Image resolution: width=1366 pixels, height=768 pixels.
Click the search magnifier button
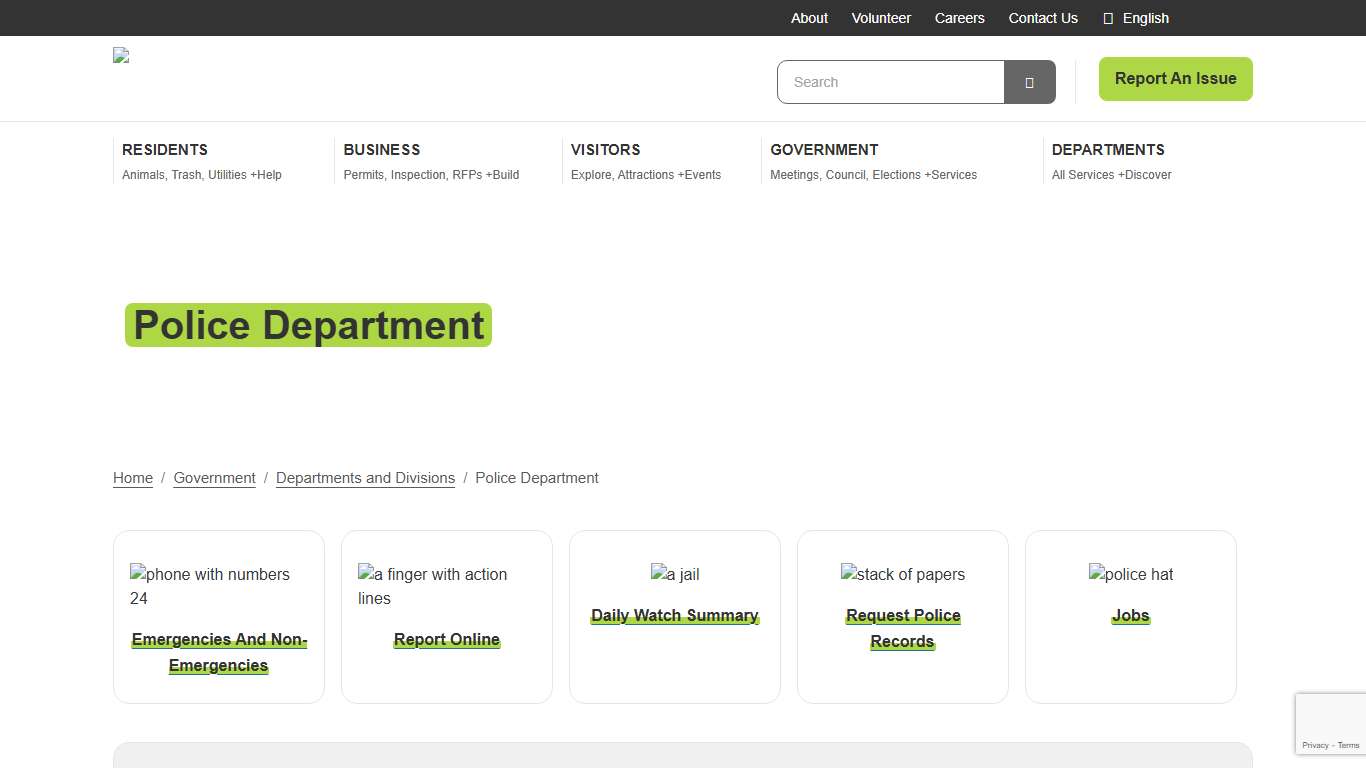[x=1029, y=82]
